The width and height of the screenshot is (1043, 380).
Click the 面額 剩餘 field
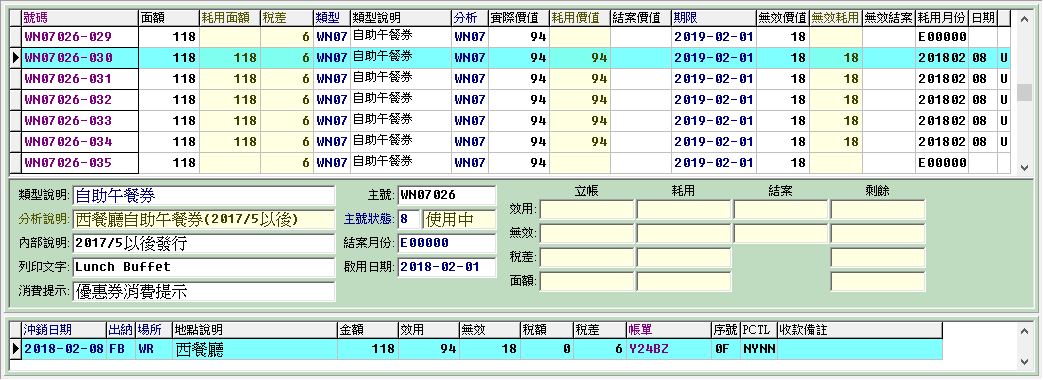(x=878, y=282)
